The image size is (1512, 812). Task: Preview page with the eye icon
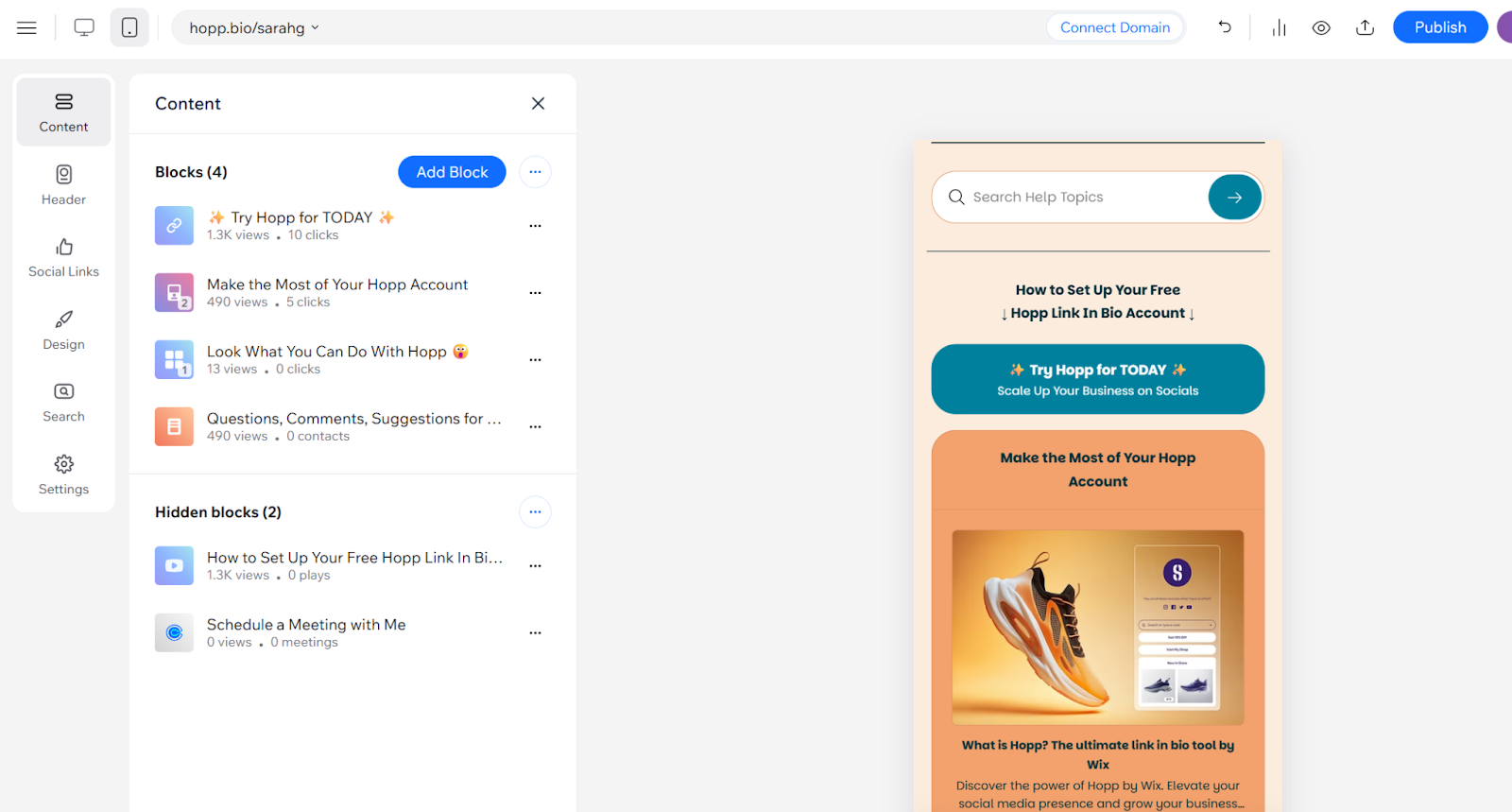point(1321,27)
